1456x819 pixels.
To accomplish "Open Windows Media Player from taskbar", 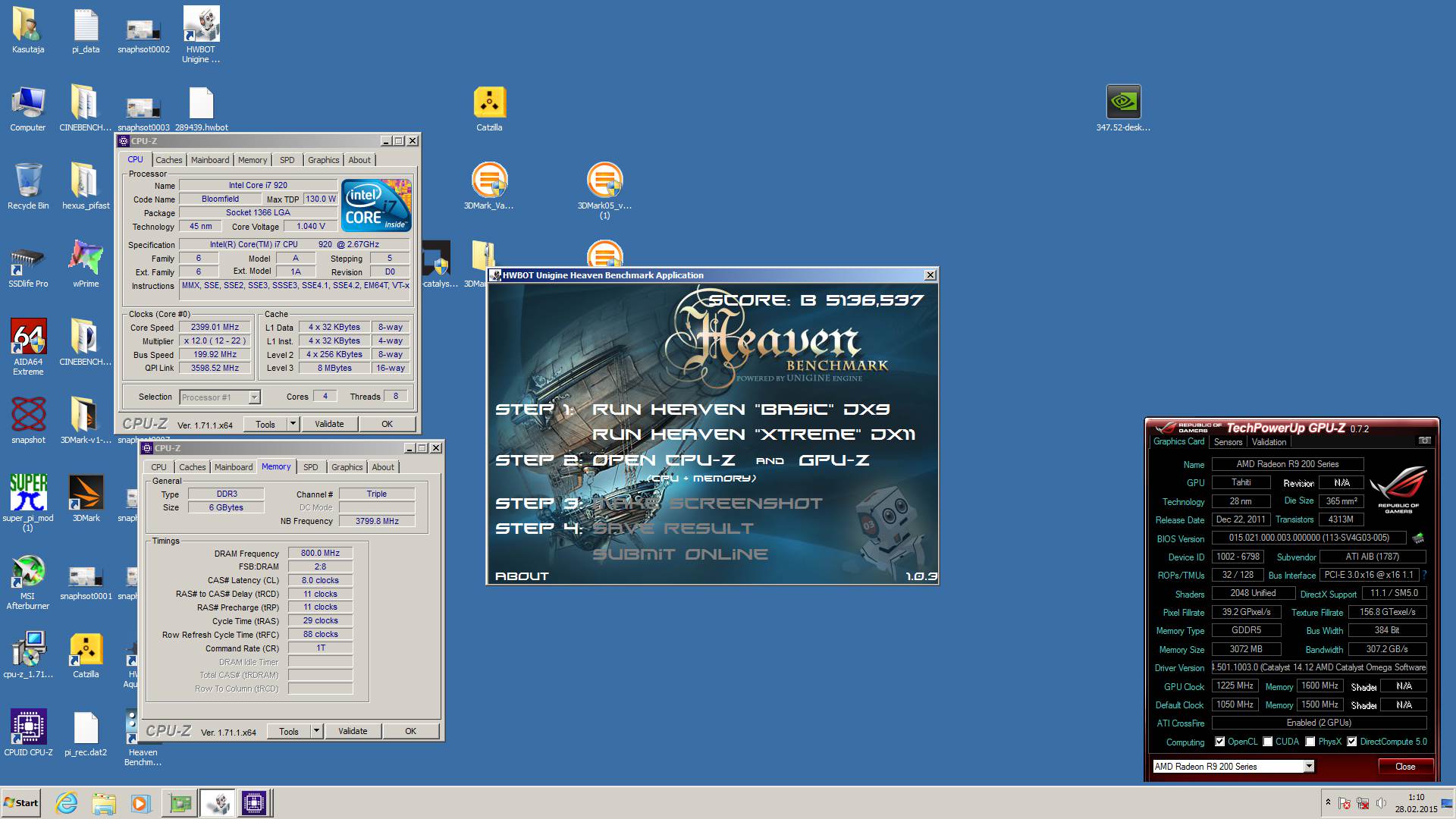I will (x=140, y=803).
